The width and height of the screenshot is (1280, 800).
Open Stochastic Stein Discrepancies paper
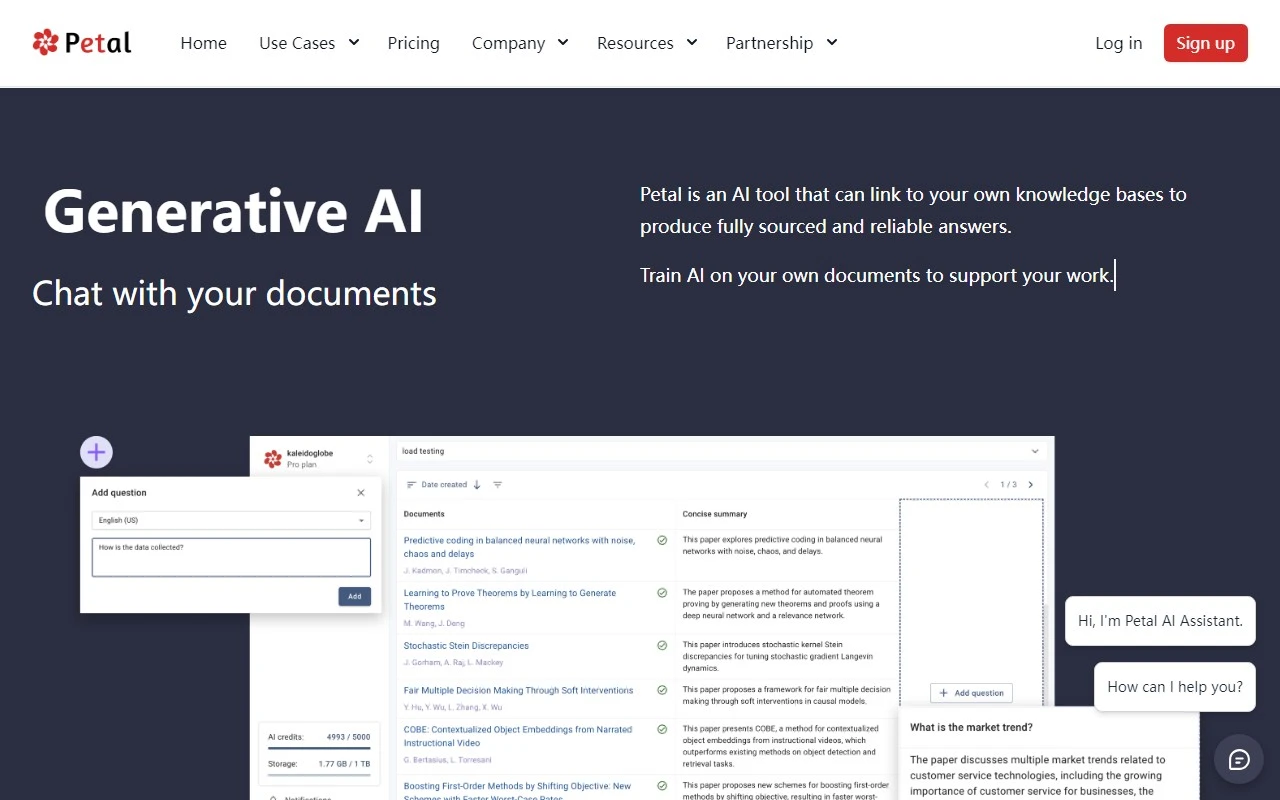pos(466,646)
